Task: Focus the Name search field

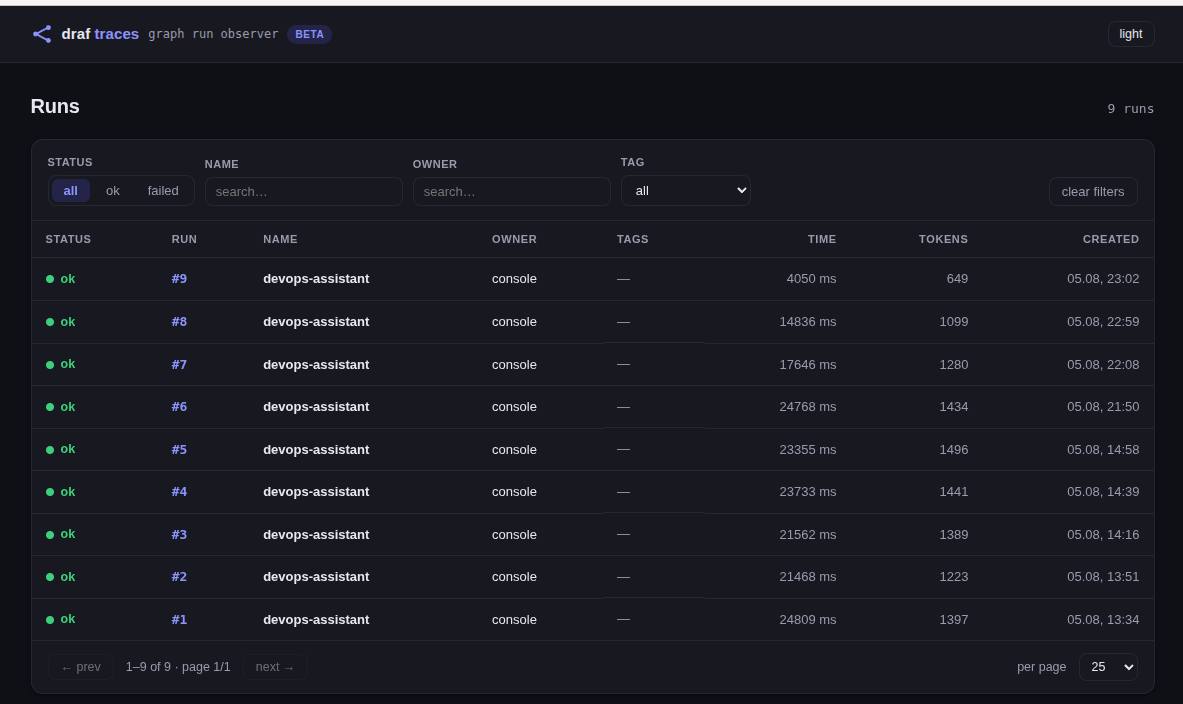Action: pyautogui.click(x=303, y=192)
